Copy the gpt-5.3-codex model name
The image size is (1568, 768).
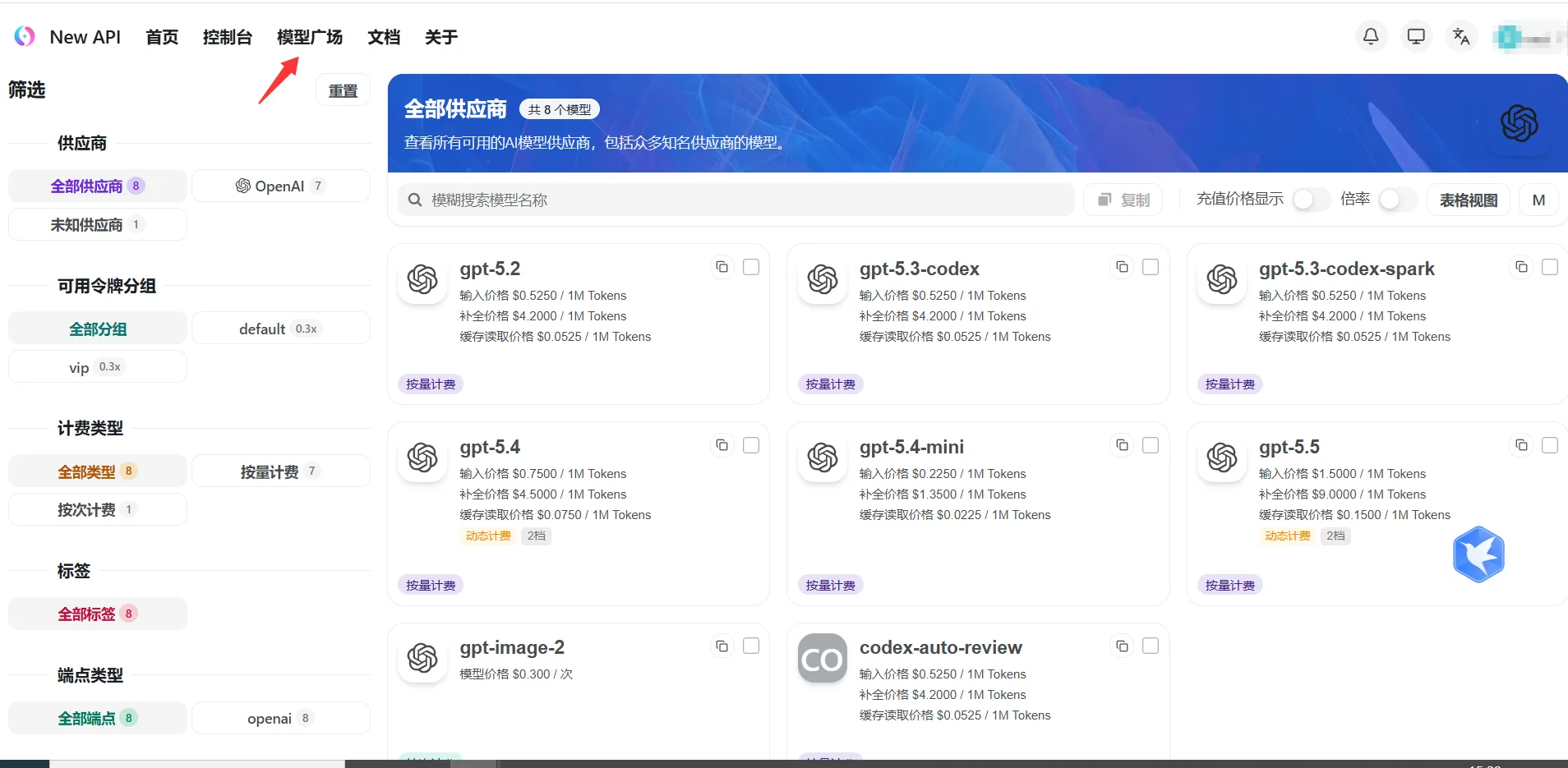(1122, 267)
